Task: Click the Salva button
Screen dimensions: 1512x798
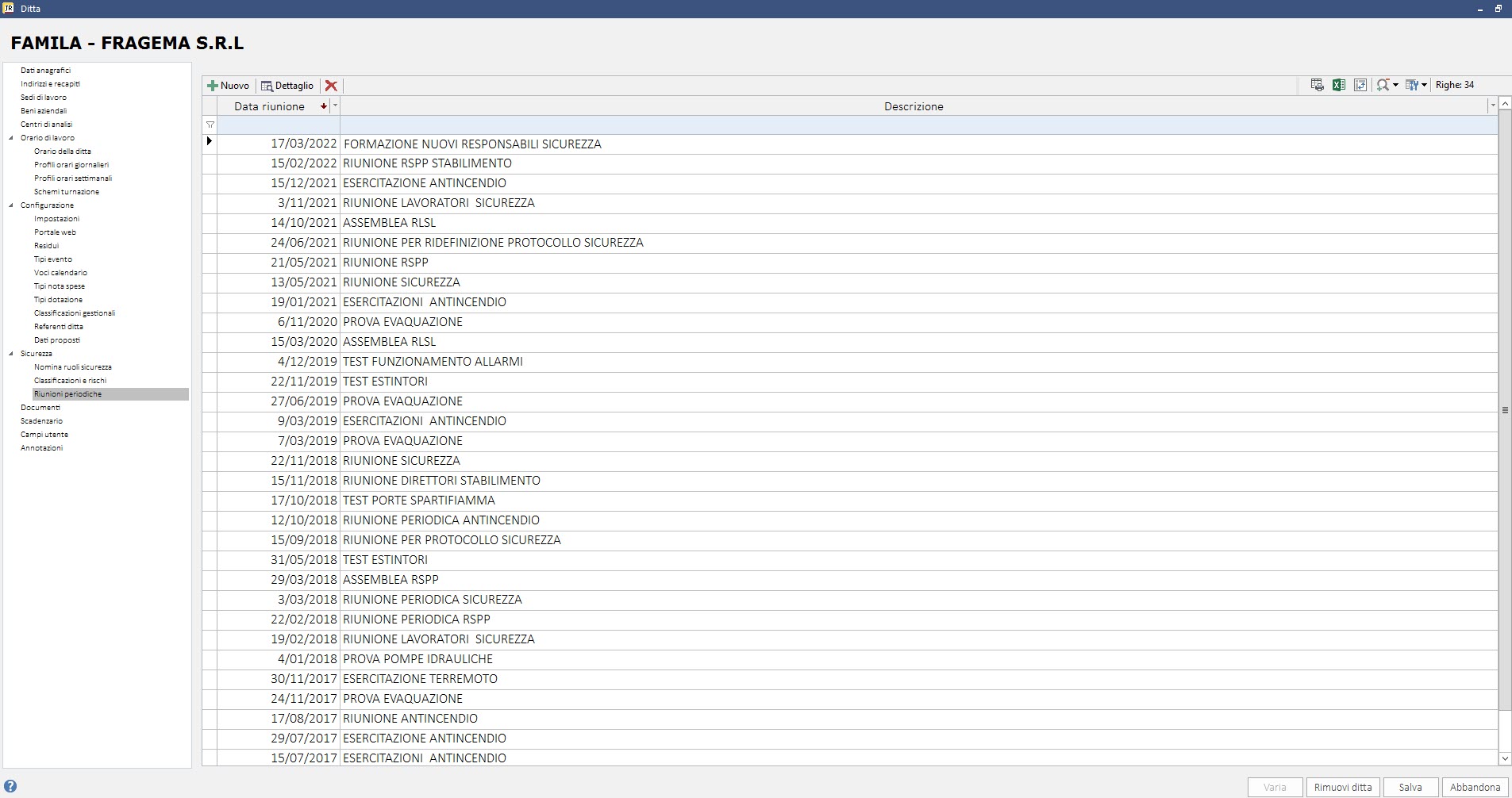Action: [1410, 787]
